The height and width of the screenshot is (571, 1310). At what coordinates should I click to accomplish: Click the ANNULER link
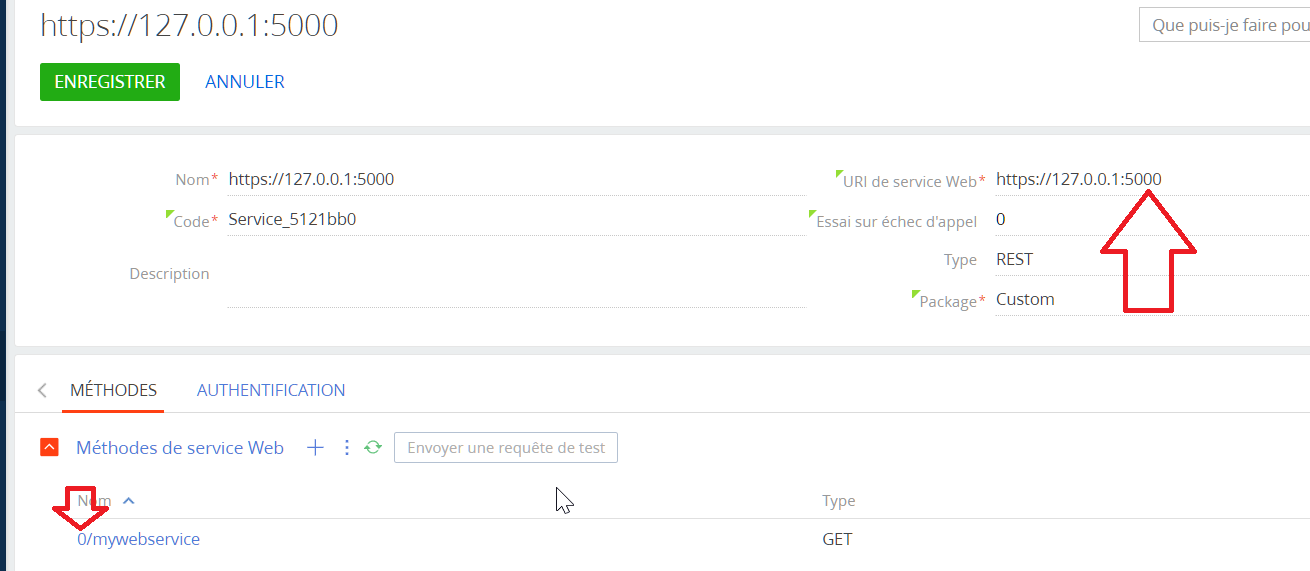tap(245, 82)
